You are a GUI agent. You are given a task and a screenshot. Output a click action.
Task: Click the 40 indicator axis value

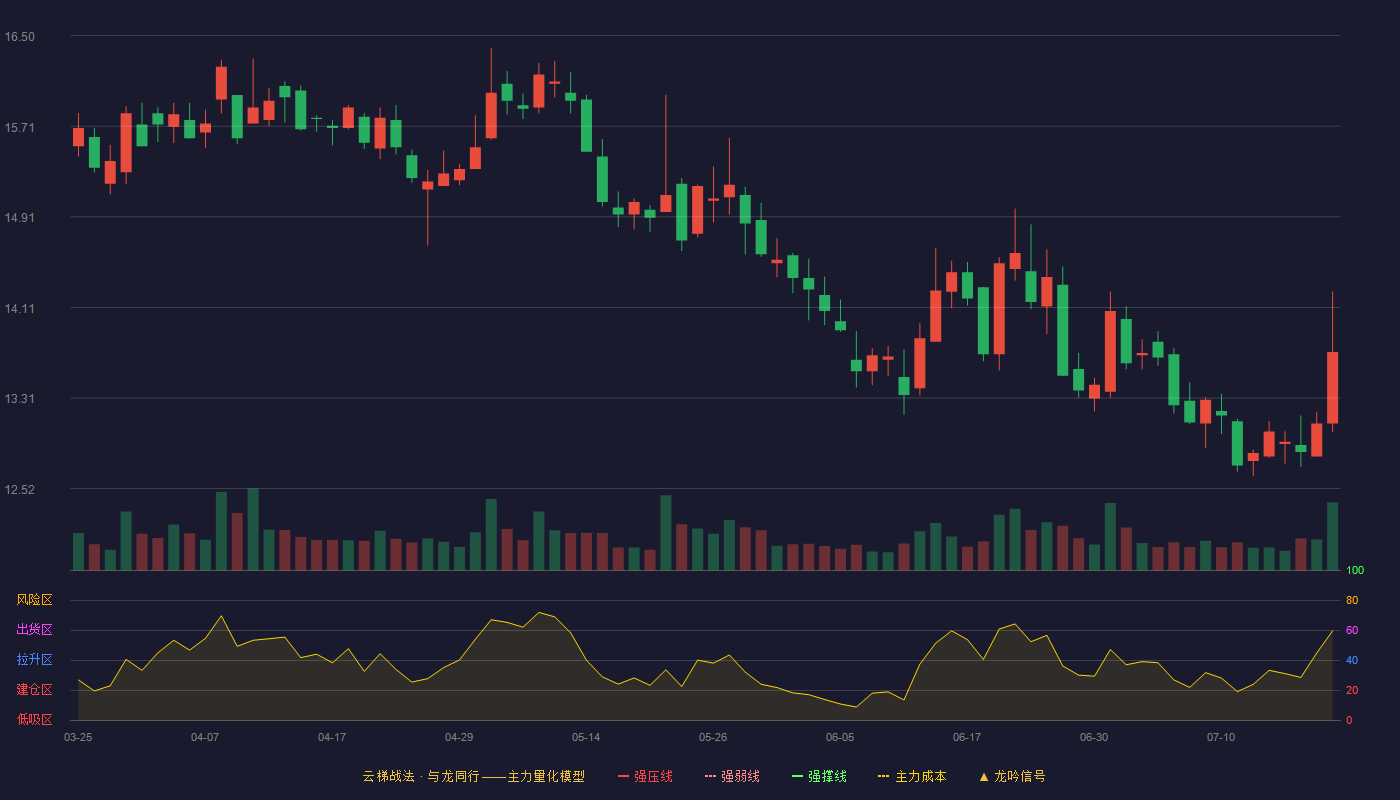pyautogui.click(x=1352, y=661)
